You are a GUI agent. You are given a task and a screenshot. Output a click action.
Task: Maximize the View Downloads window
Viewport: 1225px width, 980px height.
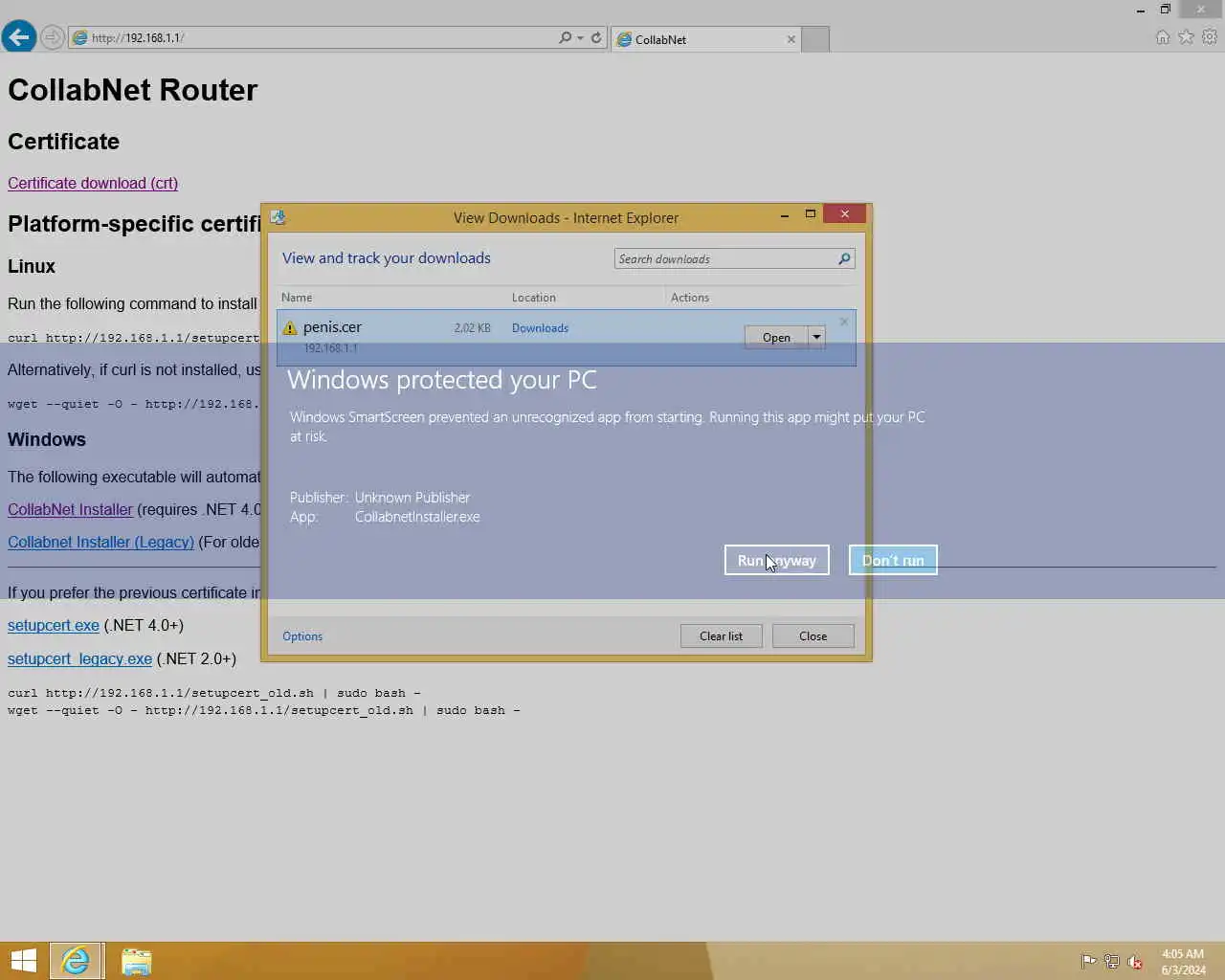point(811,214)
